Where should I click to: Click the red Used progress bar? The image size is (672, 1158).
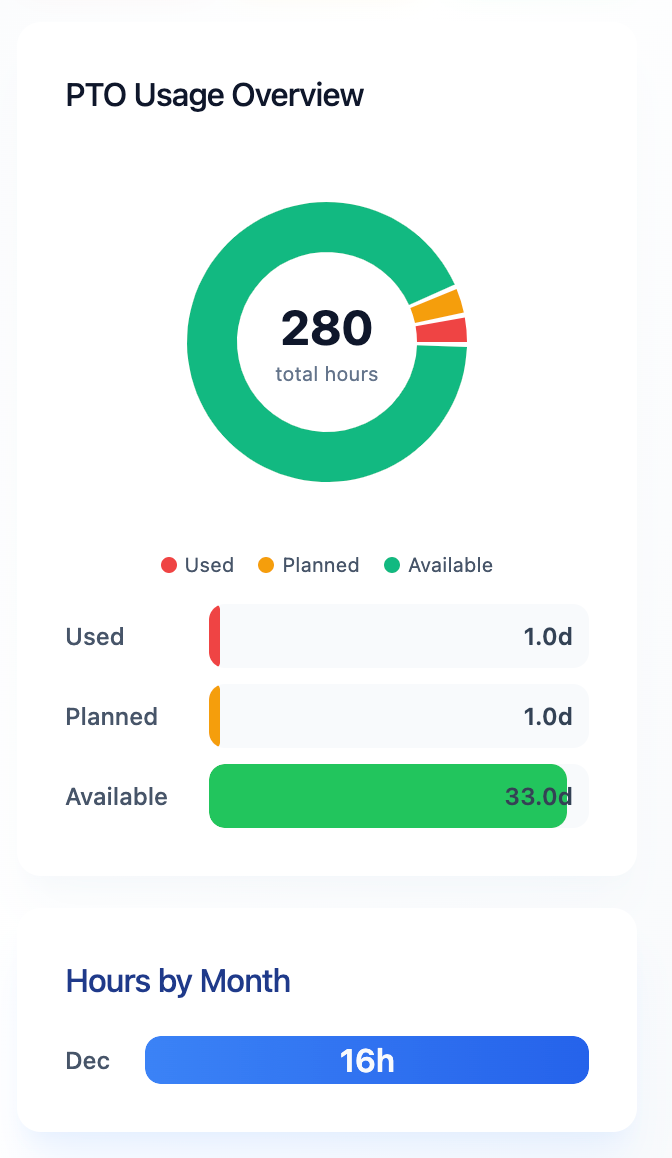click(215, 636)
